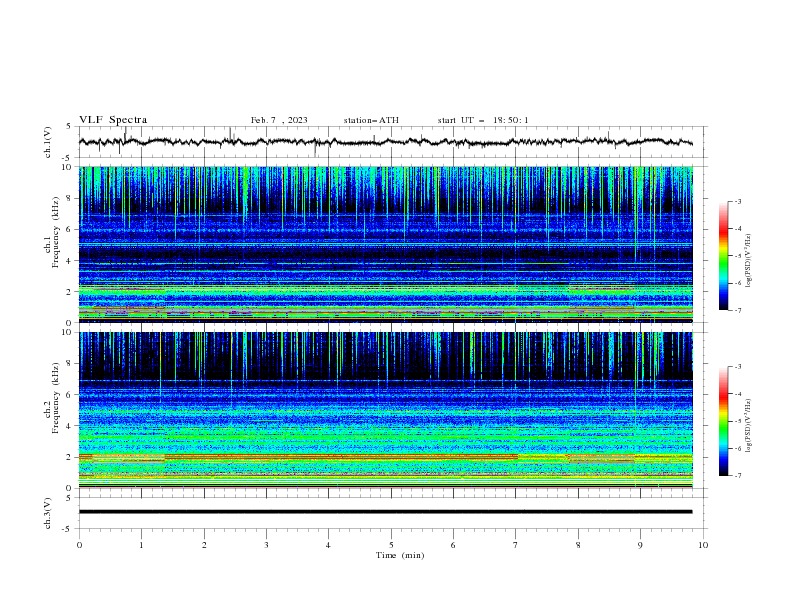Click the log(PSD) label beside ch.2 colorbar
Screen dimensions: 792x612
(x=749, y=426)
